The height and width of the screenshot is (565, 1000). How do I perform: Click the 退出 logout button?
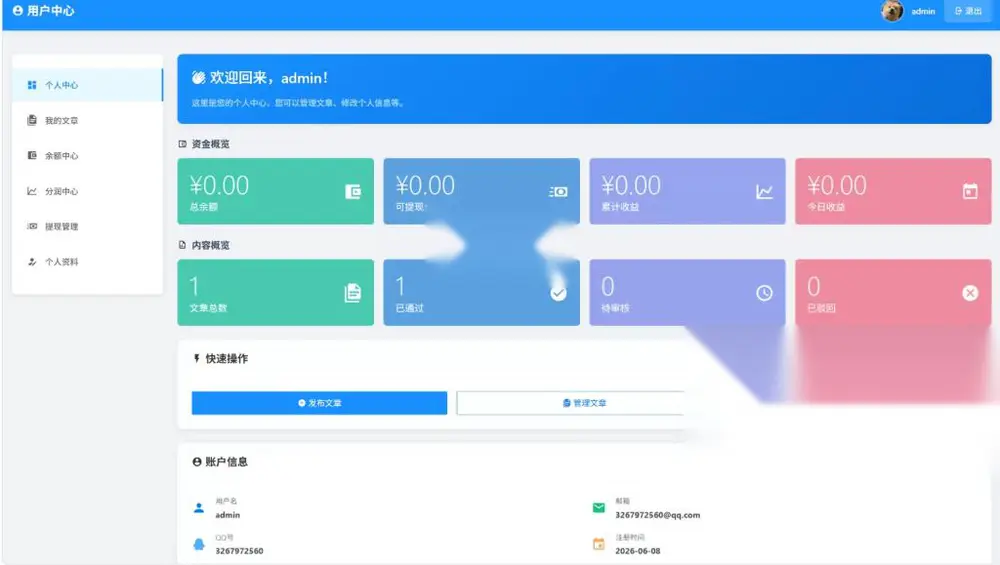tap(967, 11)
